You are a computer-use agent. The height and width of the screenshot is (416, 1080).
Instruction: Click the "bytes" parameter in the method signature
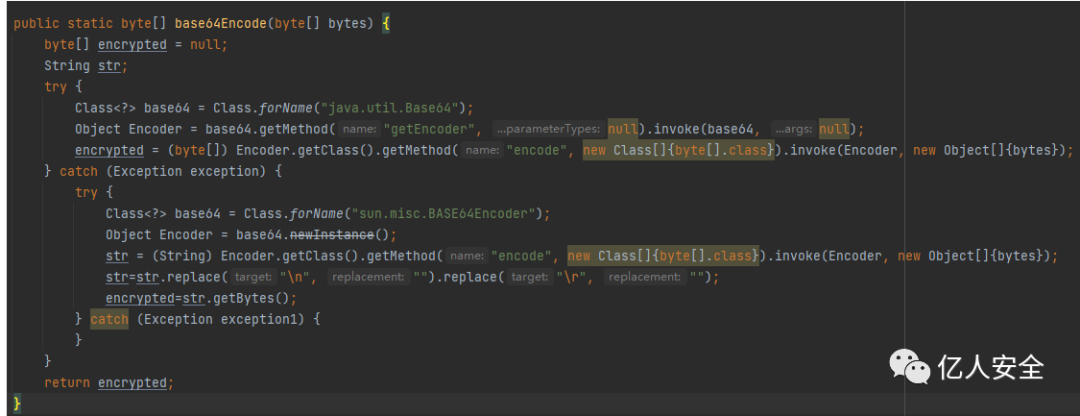346,23
